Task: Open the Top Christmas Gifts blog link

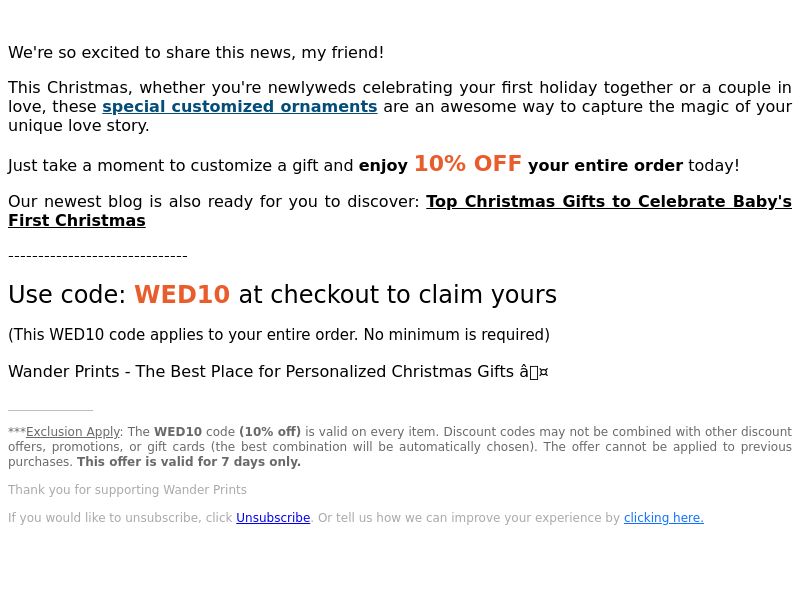Action: (609, 202)
